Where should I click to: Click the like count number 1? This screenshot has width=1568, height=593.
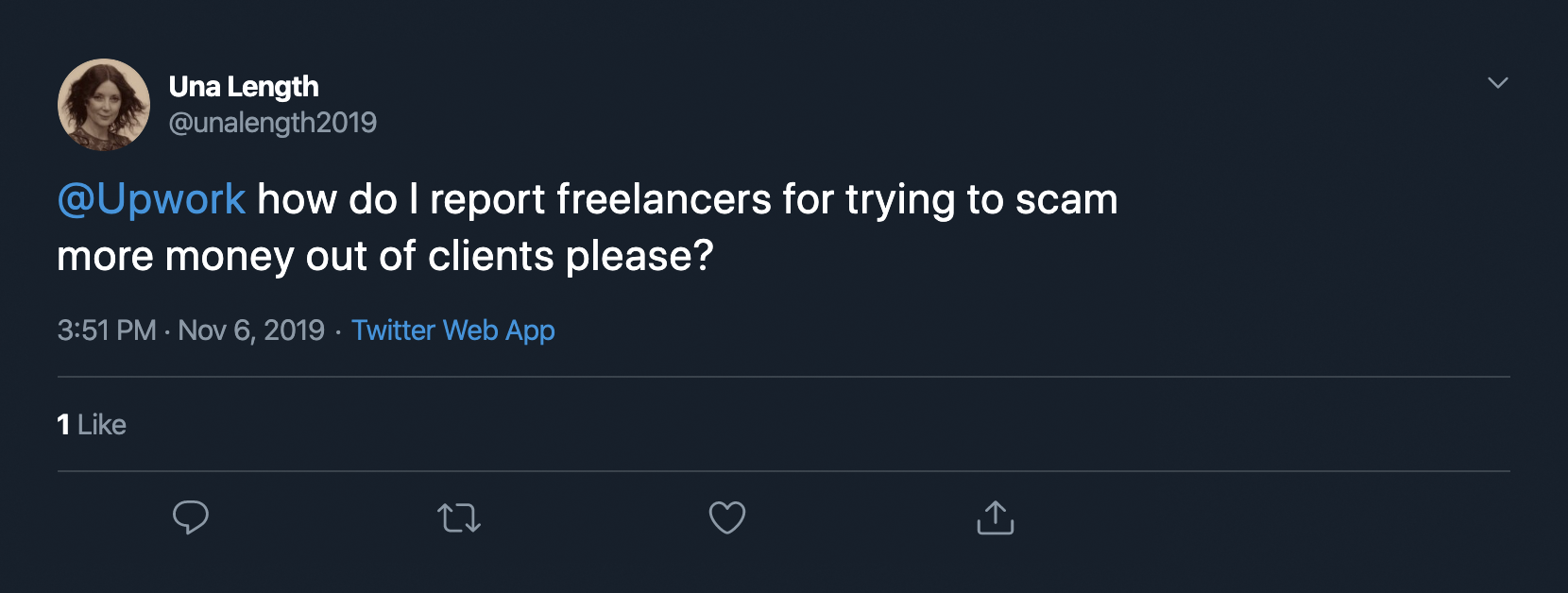63,425
